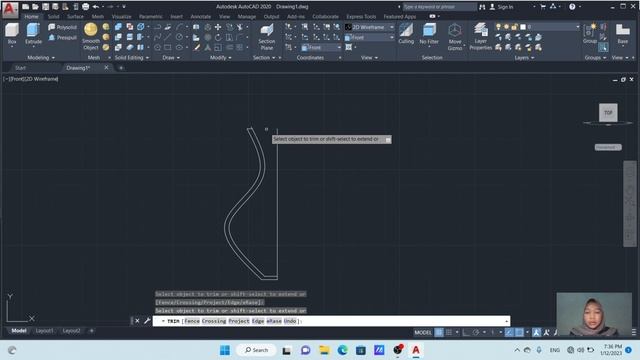The width and height of the screenshot is (640, 360).
Task: Click the Move Gizmo icon
Action: click(x=455, y=37)
